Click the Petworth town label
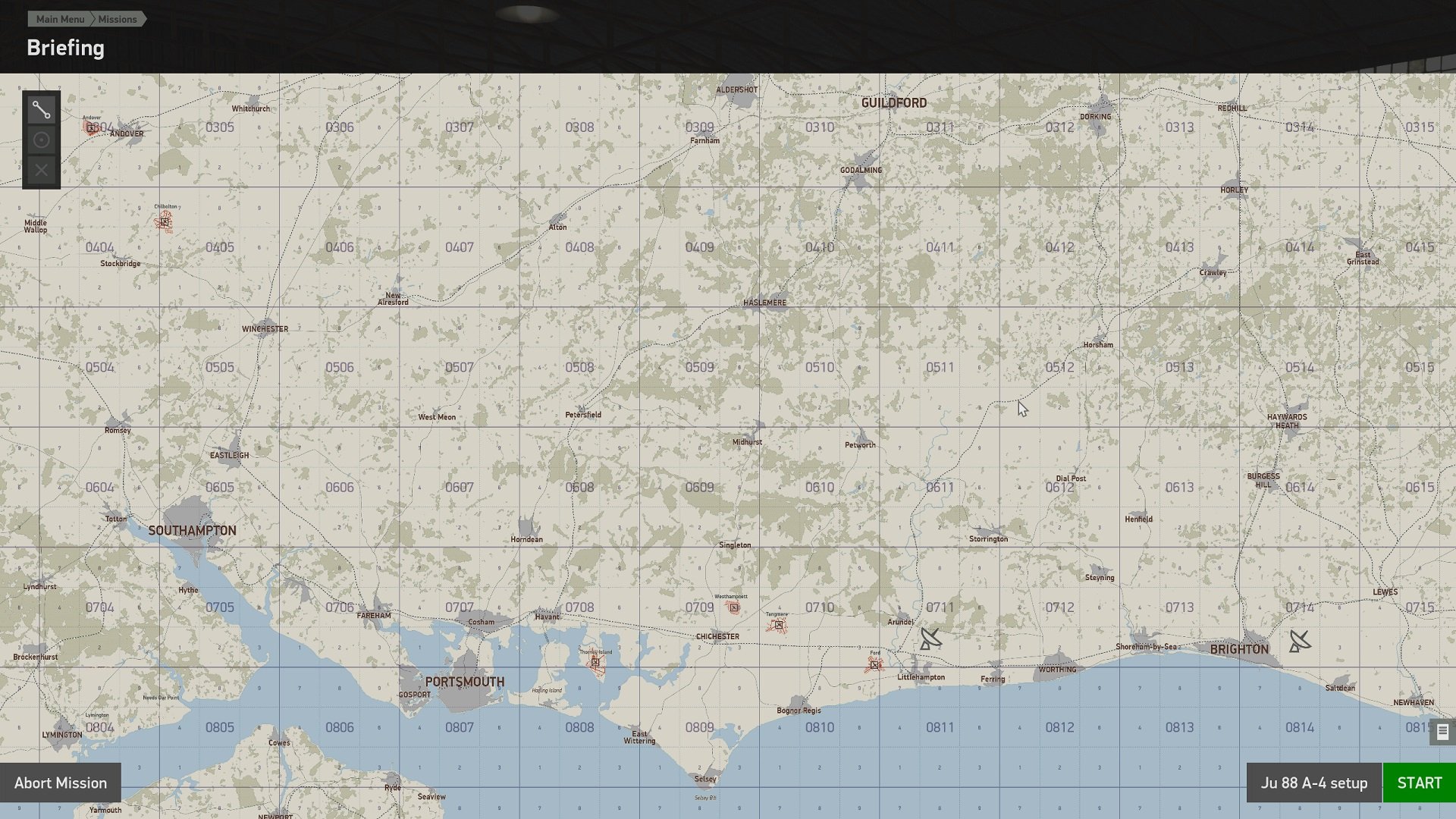The width and height of the screenshot is (1456, 819). click(x=860, y=445)
